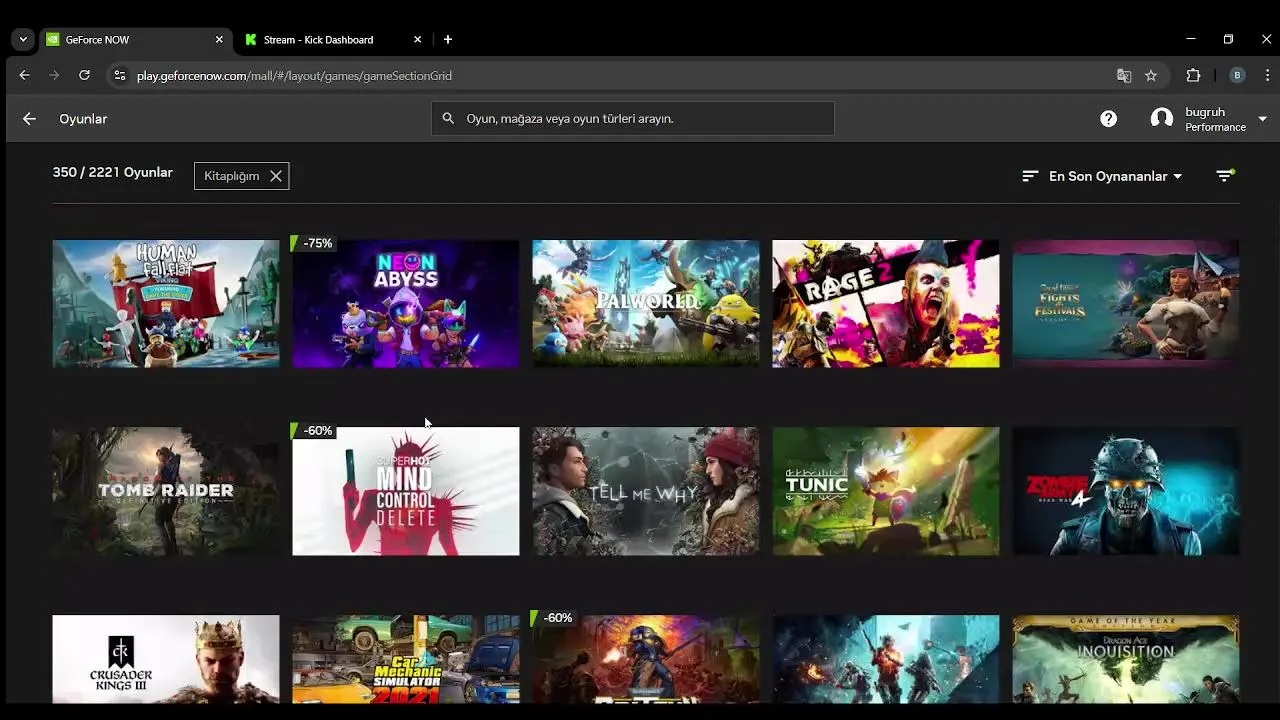
Task: Open the tab search dropdown
Action: (22, 39)
